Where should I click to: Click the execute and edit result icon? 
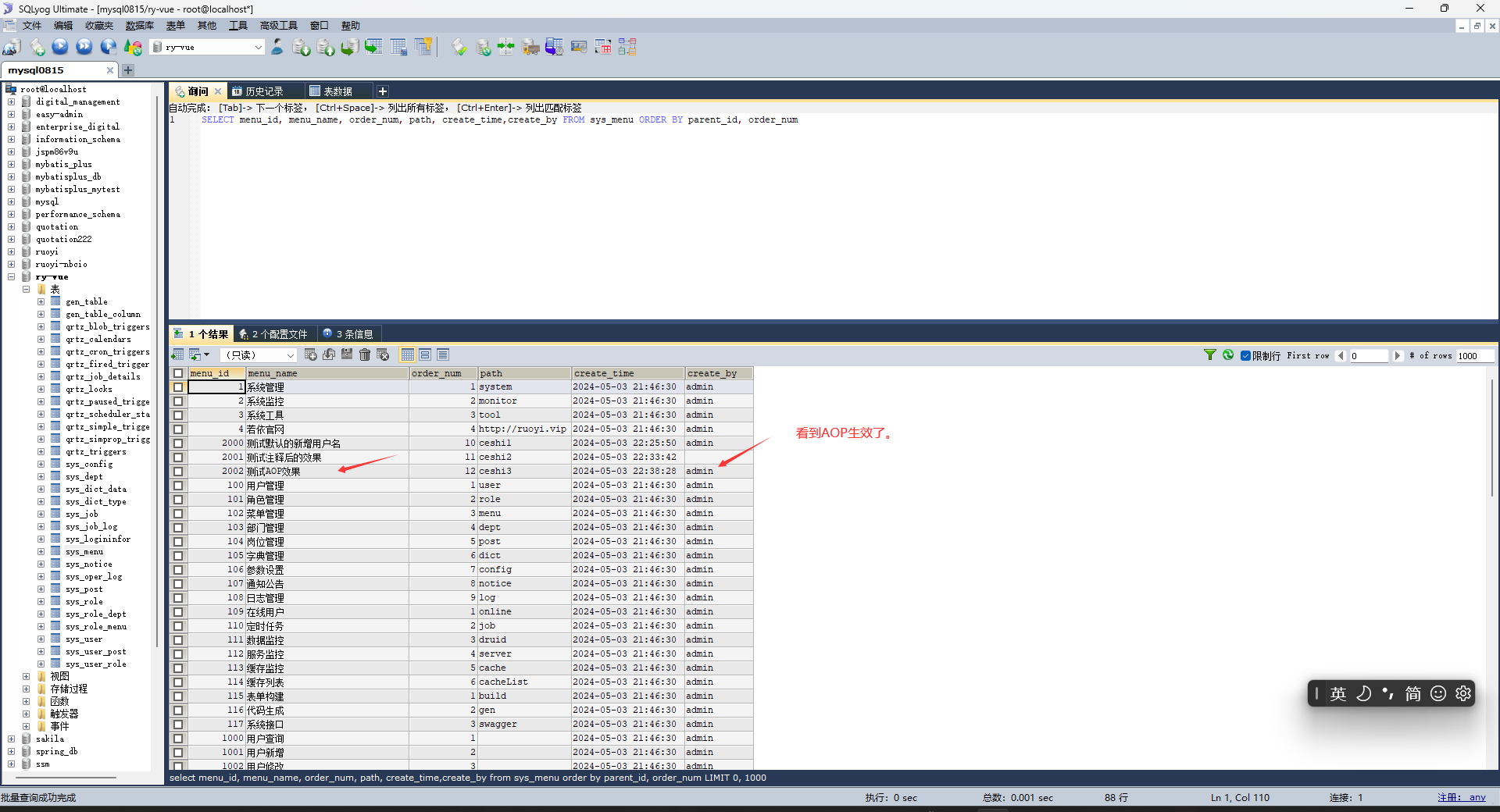click(x=109, y=48)
